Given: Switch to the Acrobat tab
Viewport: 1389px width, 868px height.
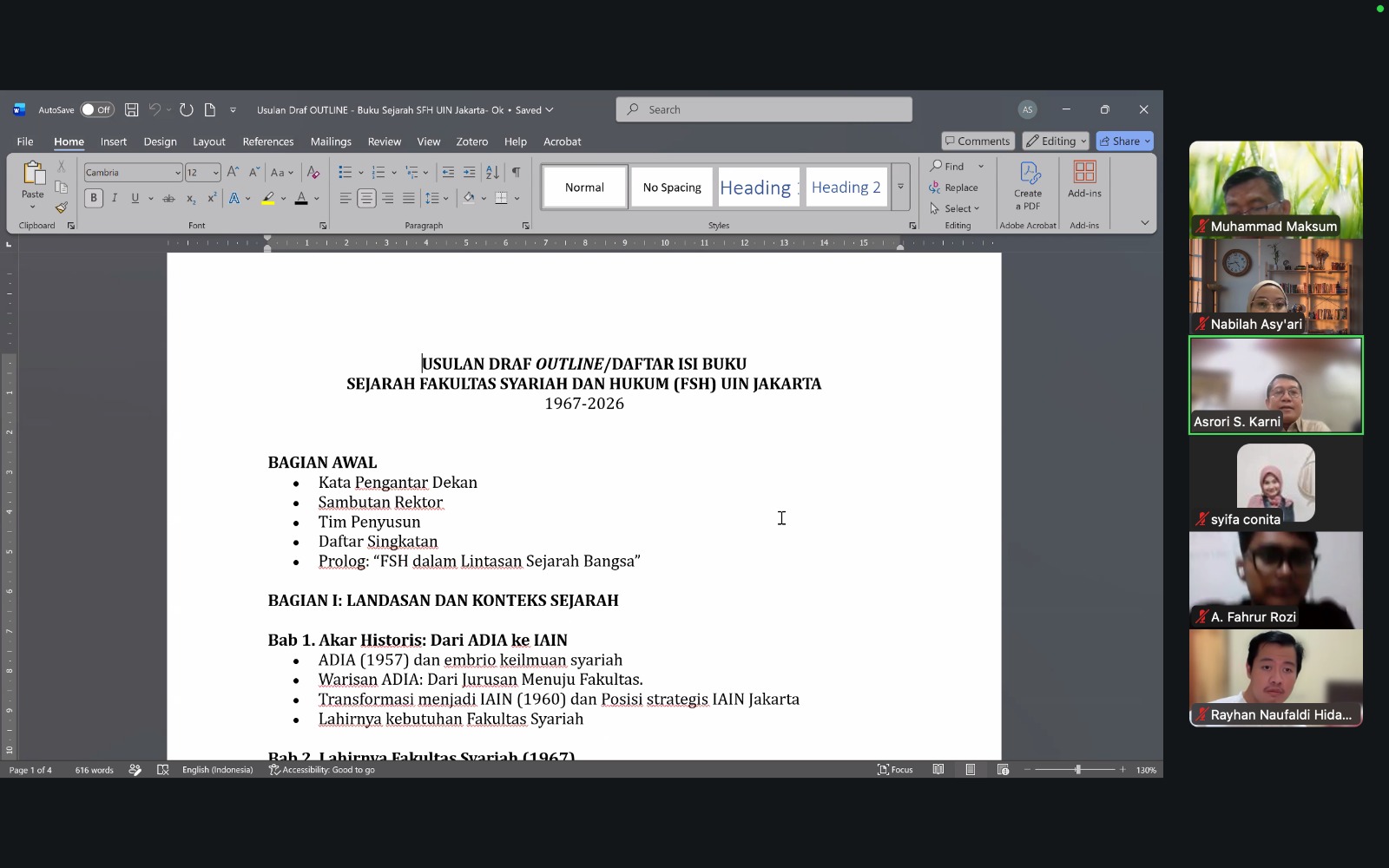Looking at the screenshot, I should click(562, 141).
